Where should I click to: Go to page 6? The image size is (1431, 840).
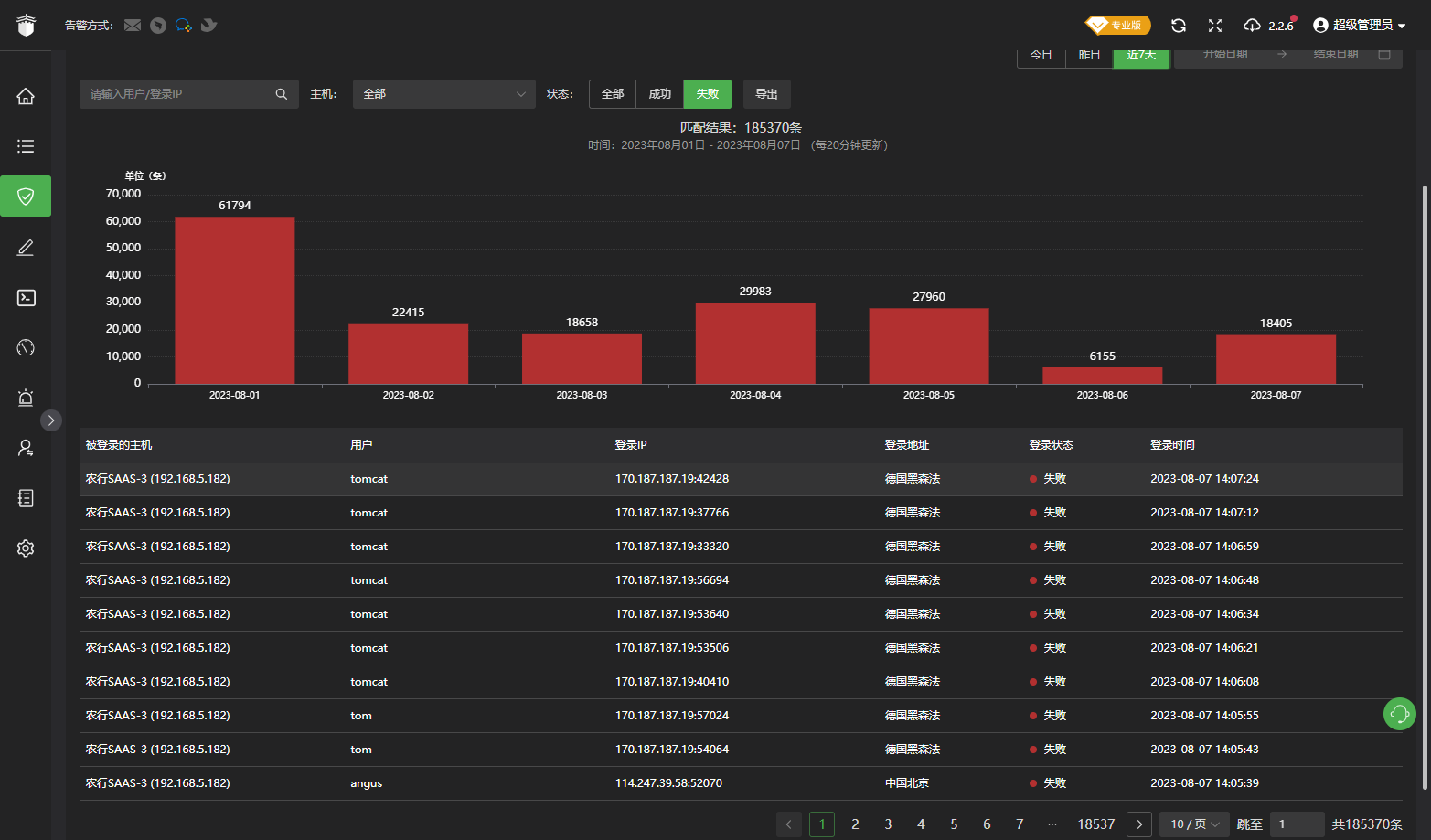pos(987,824)
